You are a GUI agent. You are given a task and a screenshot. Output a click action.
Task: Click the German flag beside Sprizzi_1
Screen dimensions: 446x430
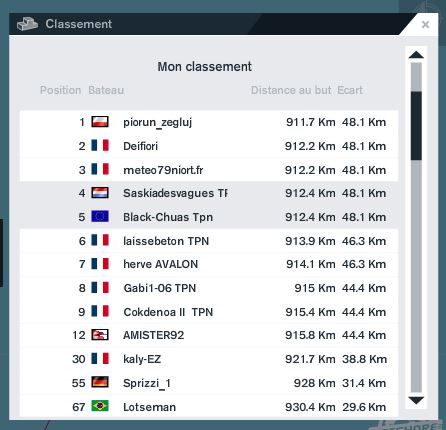pos(100,382)
